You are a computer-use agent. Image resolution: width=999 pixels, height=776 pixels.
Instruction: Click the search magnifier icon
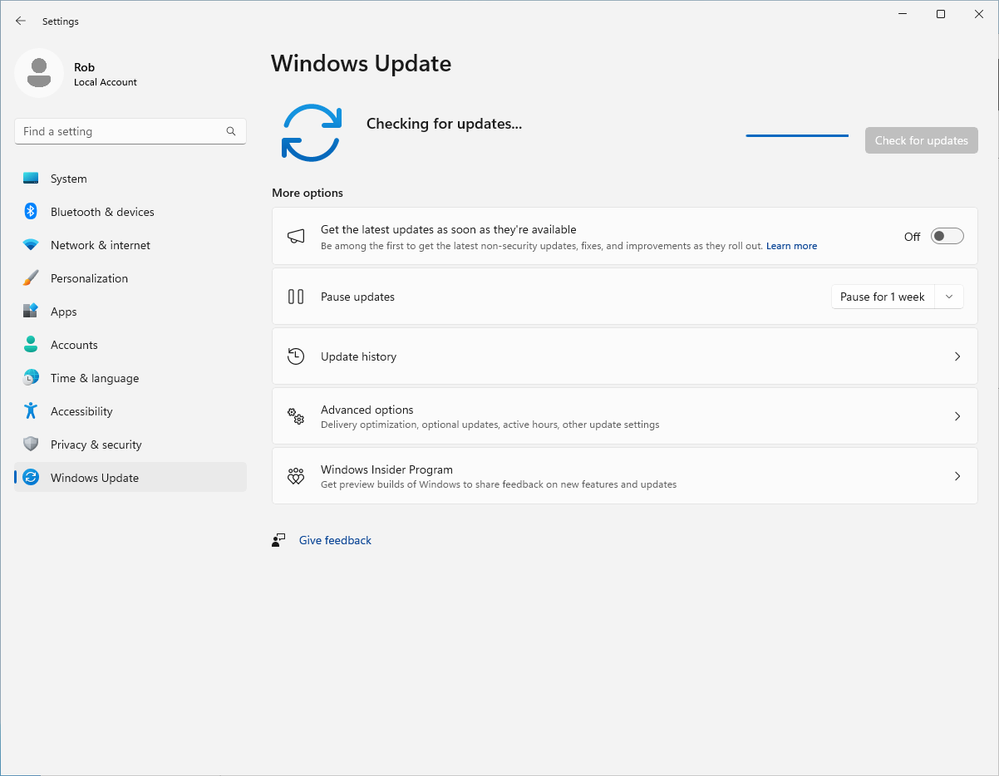tap(231, 131)
